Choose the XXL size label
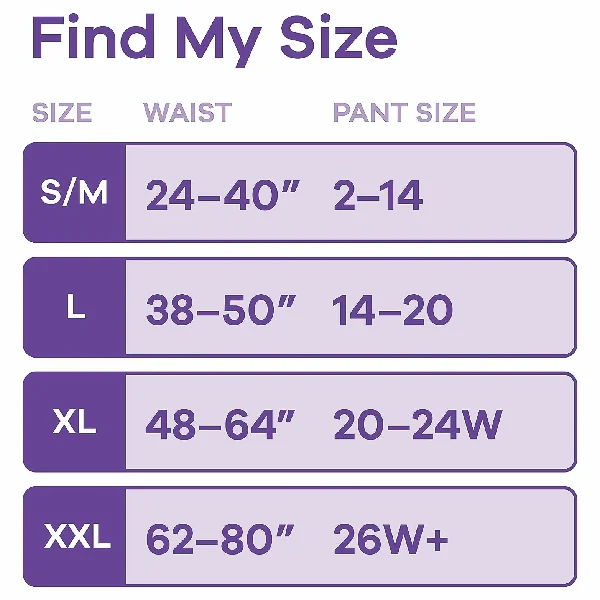The image size is (600, 600). point(76,537)
